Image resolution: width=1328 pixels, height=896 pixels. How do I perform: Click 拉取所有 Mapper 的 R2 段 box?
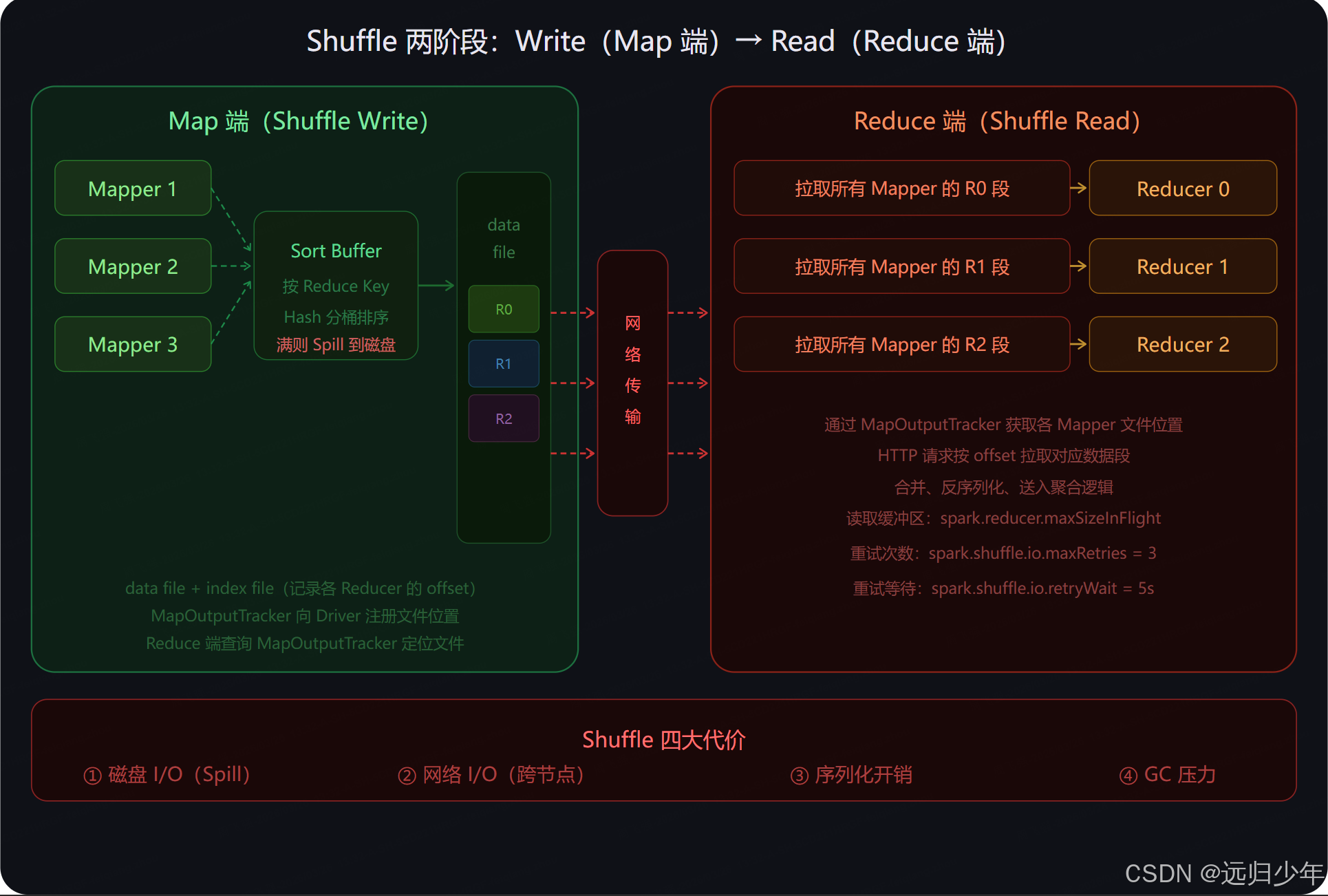click(901, 344)
